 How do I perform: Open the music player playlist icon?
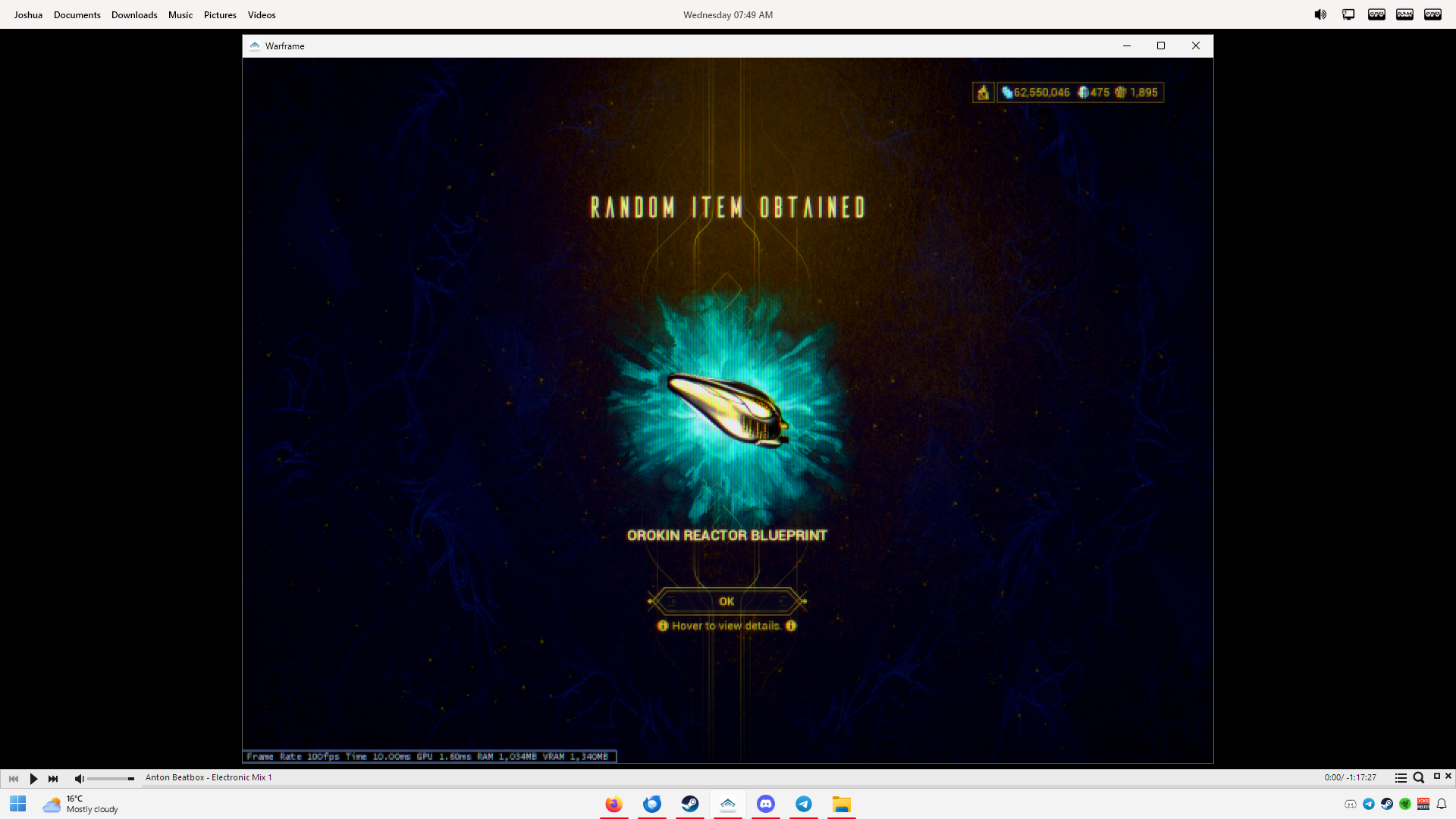click(1401, 778)
